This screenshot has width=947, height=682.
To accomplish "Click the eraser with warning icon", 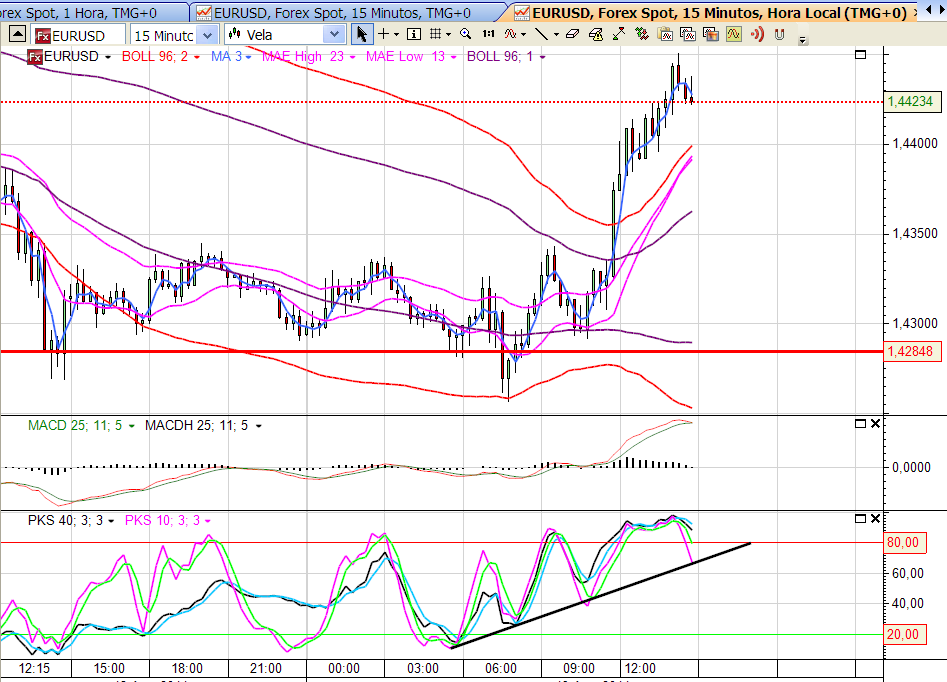I will [595, 34].
